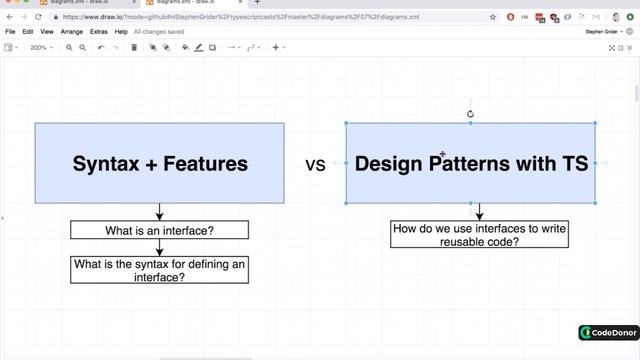This screenshot has height=360, width=640.
Task: Click the zoom in magnifier icon
Action: click(x=69, y=47)
